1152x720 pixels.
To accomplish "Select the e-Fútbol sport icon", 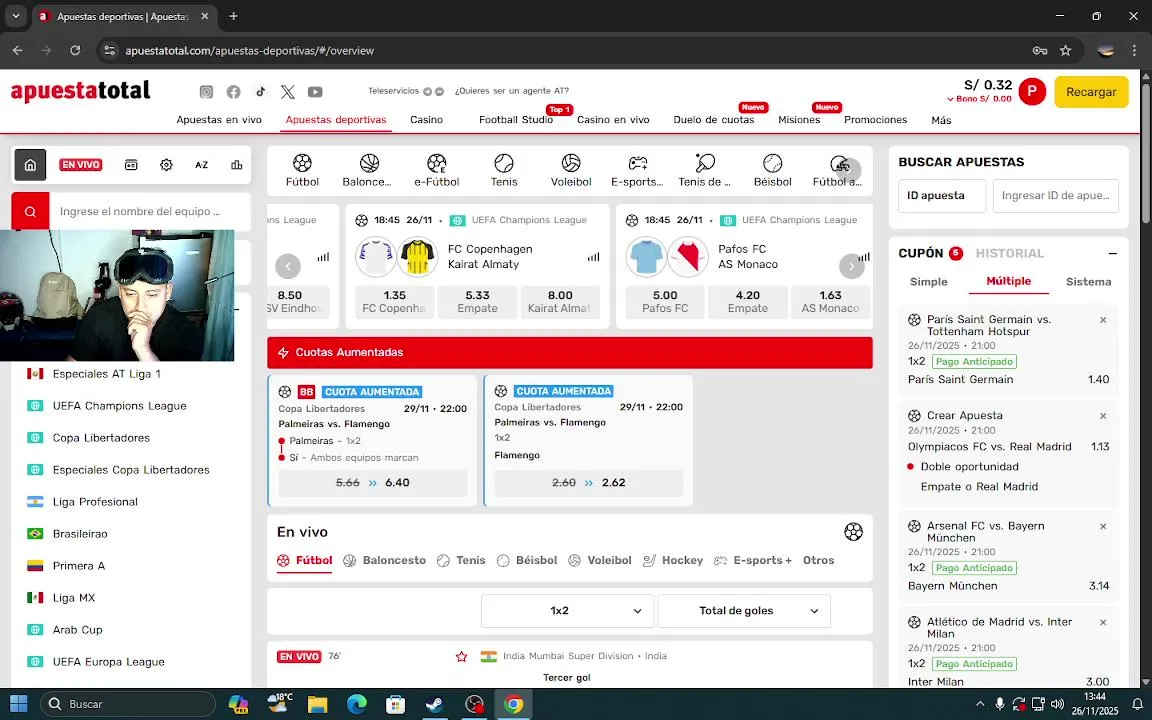I will pos(436,170).
